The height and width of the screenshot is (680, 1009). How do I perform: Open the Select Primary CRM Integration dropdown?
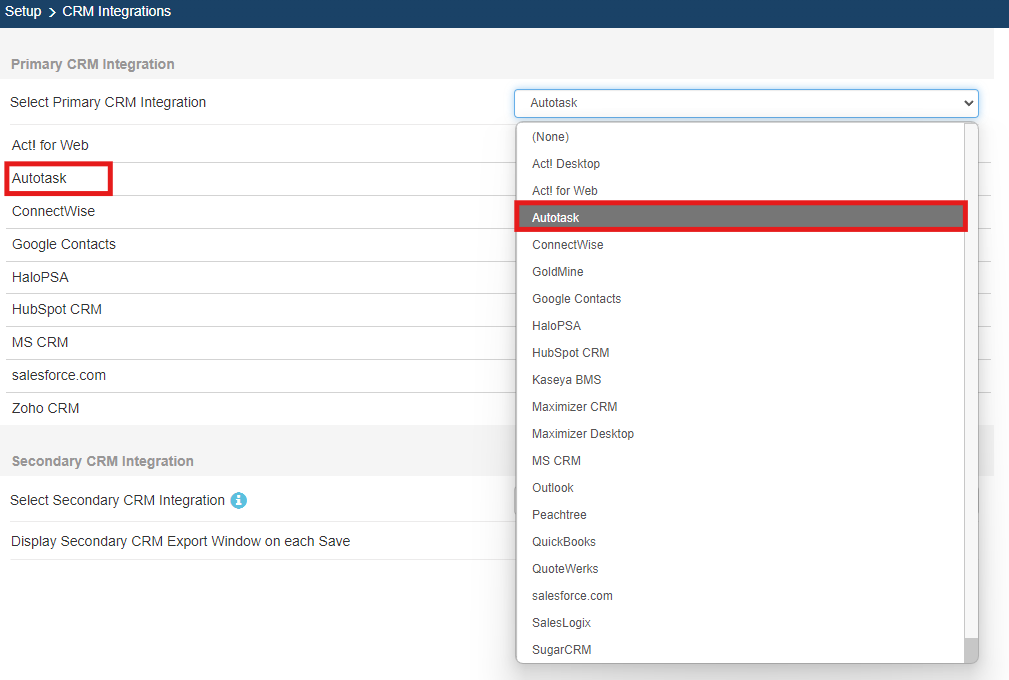click(745, 103)
